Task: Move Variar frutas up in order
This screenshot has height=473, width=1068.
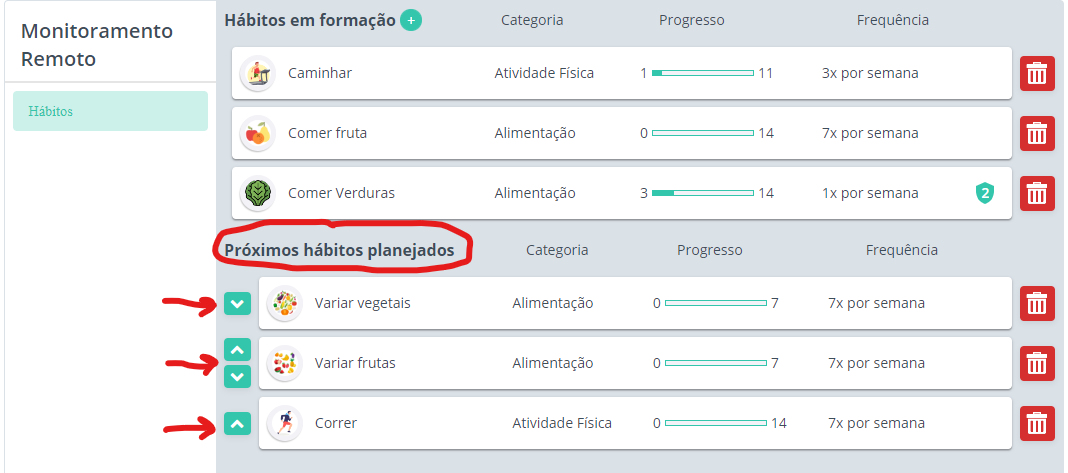Action: [237, 350]
